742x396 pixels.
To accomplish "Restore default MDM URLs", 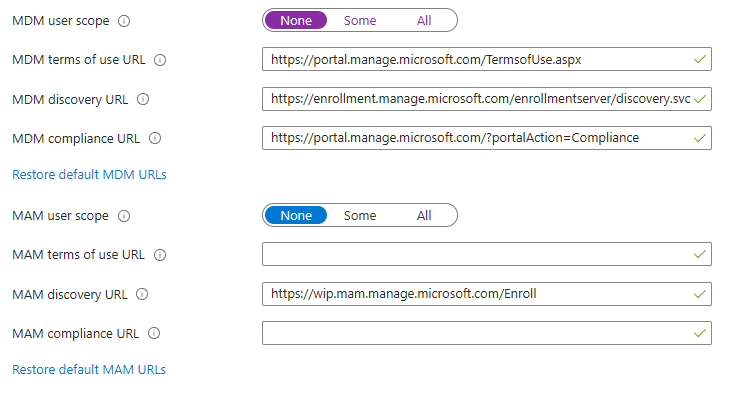I will click(x=89, y=175).
